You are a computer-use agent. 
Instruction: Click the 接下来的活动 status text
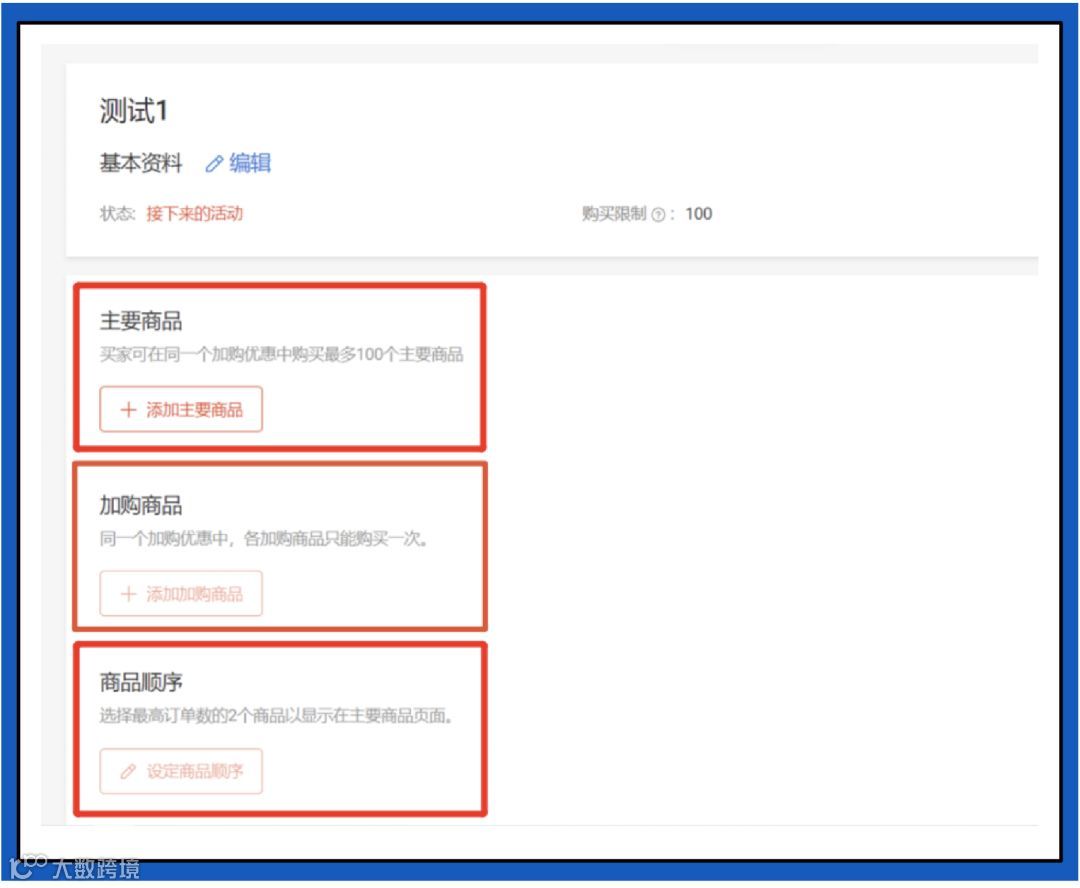tap(194, 214)
